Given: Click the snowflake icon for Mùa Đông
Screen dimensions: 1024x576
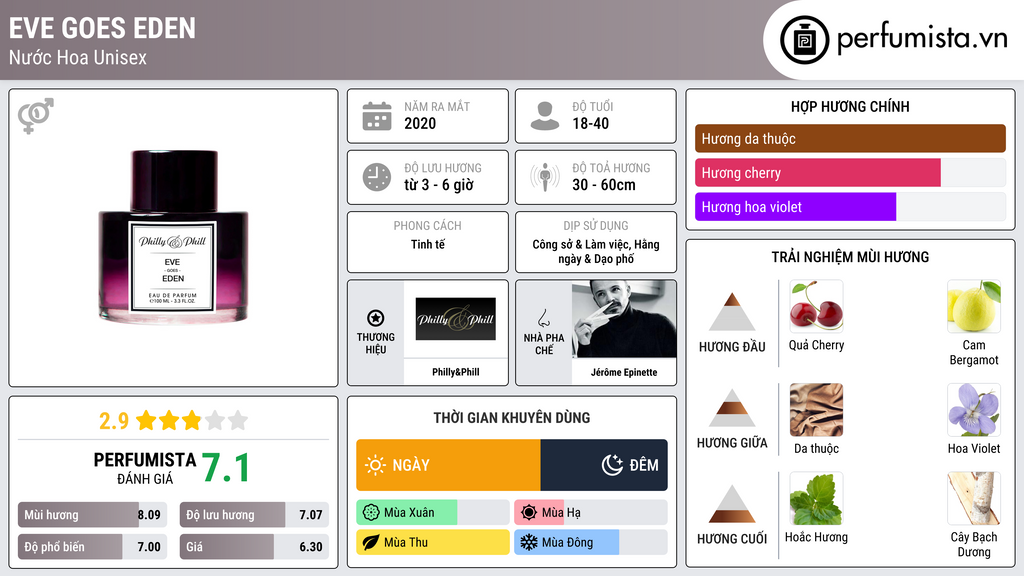Looking at the screenshot, I should coord(529,542).
